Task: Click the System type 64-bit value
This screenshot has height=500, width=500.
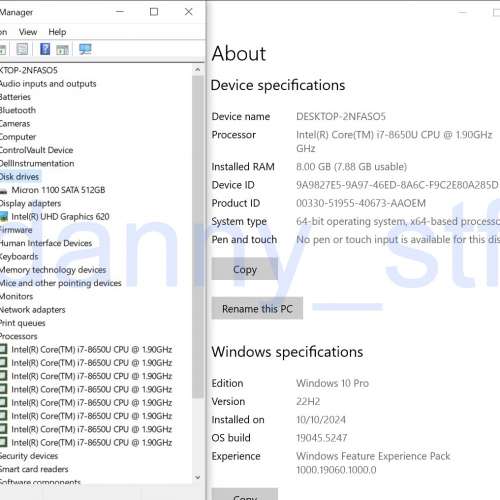Action: (x=398, y=221)
